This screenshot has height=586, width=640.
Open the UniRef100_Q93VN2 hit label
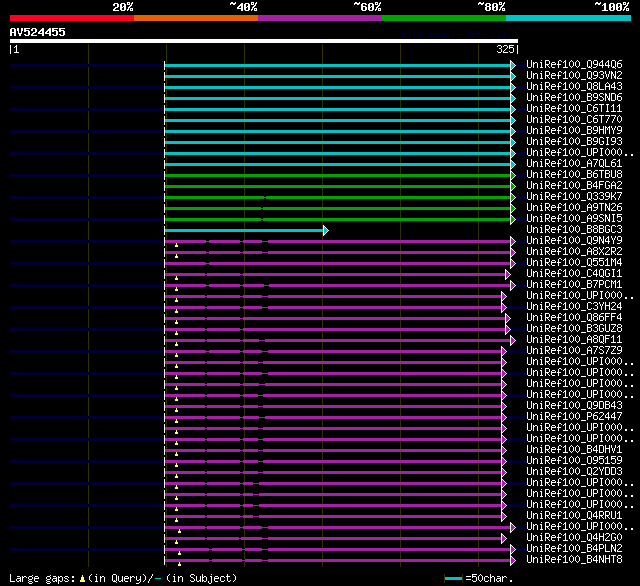pos(574,75)
